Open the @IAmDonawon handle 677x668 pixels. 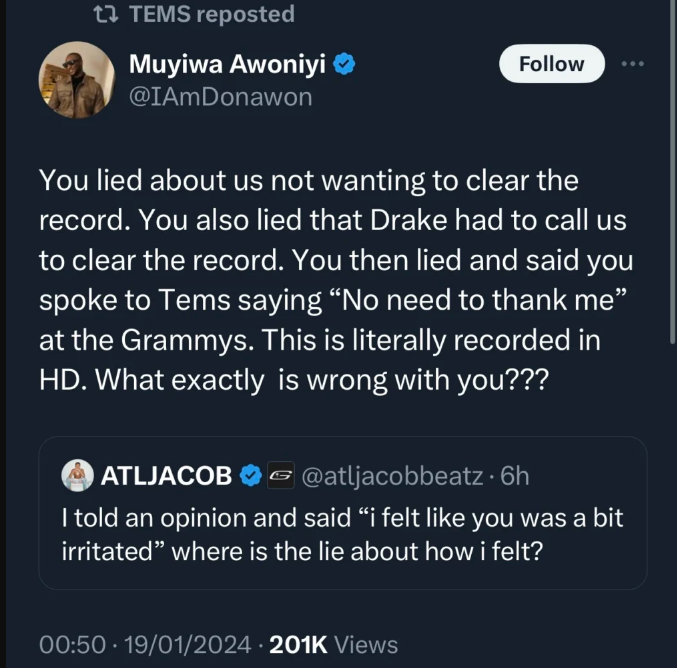221,96
